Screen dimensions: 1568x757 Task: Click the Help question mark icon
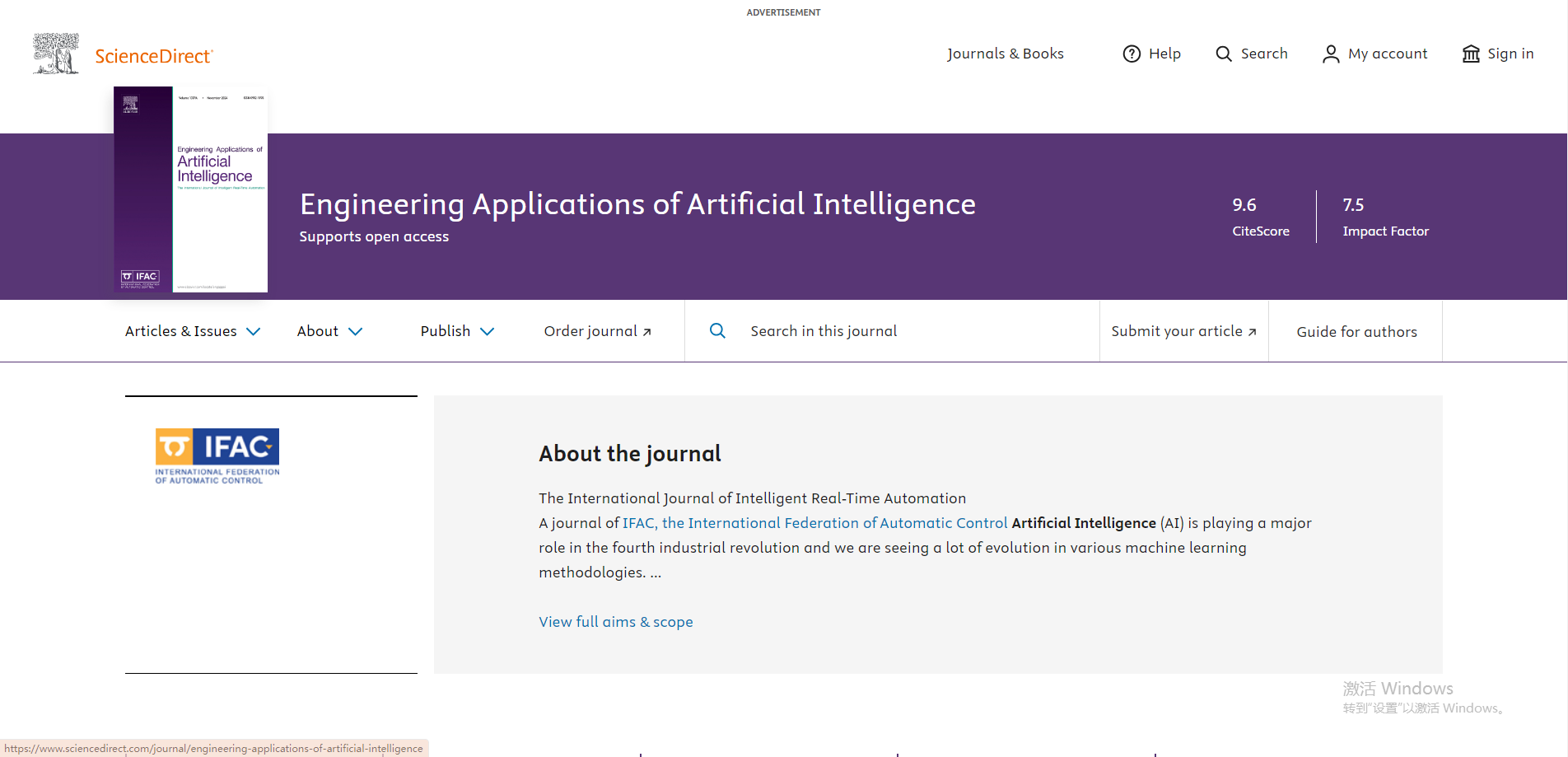click(1132, 54)
